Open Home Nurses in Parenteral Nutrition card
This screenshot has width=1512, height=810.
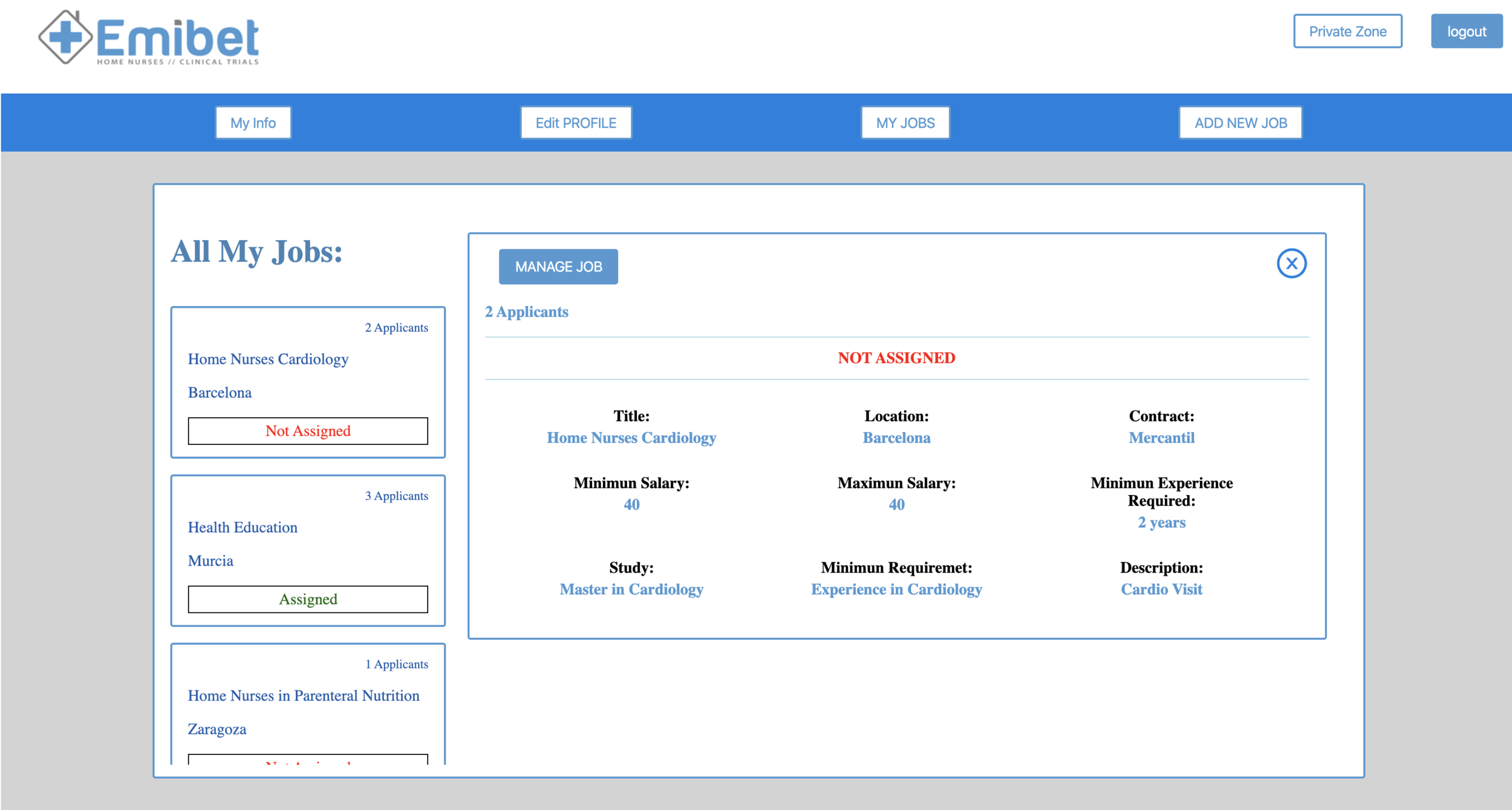click(303, 696)
